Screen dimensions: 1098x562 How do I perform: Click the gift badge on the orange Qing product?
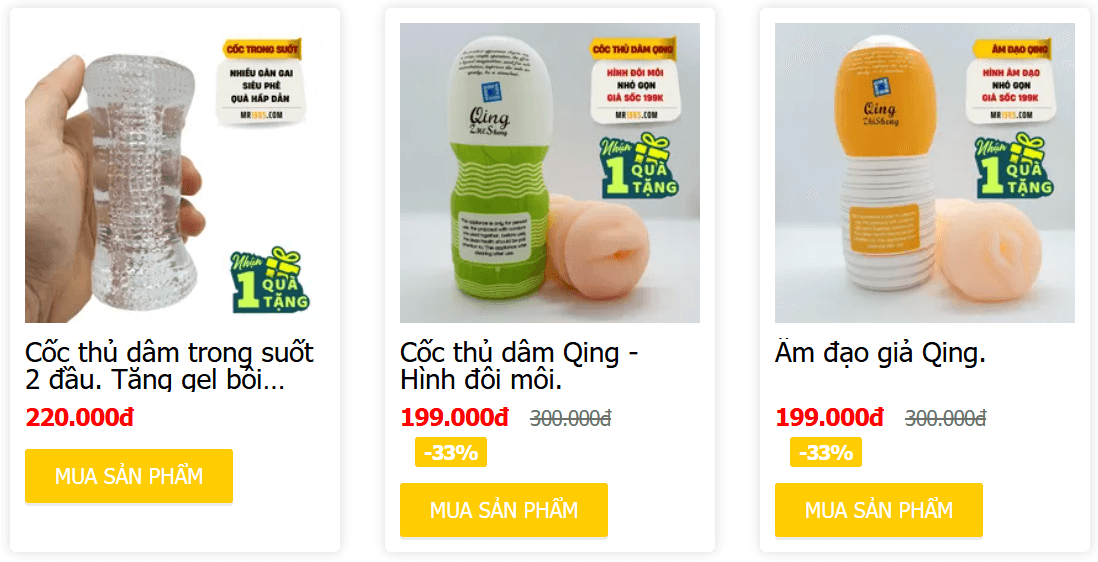pos(1015,166)
